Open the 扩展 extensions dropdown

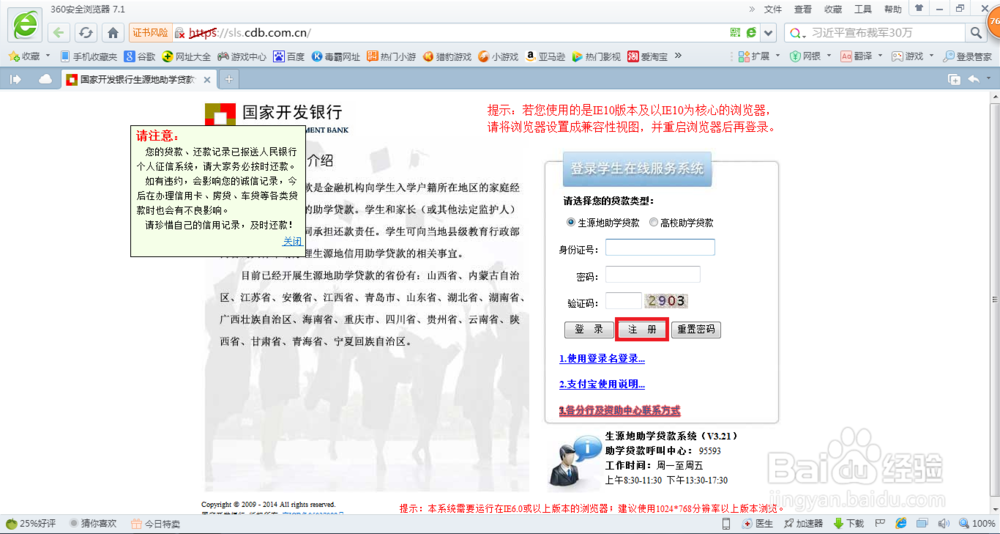click(x=759, y=56)
